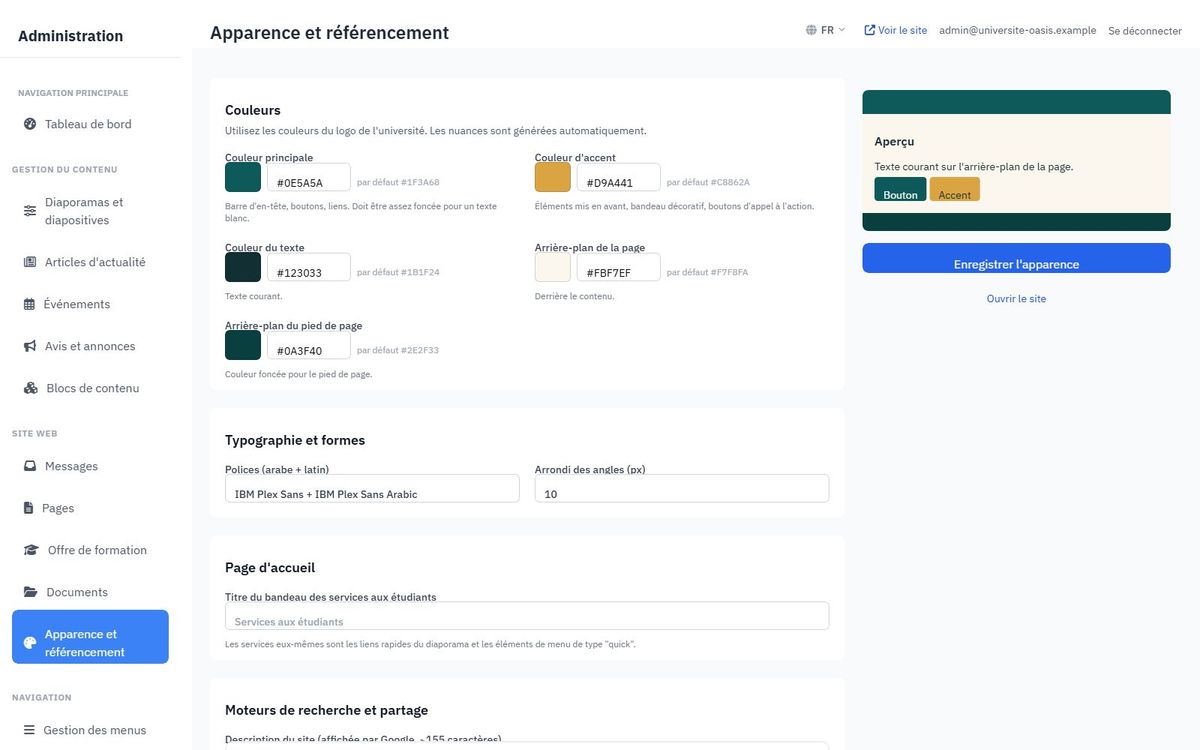The image size is (1200, 750).
Task: Click the Messages inbox icon
Action: 30,466
